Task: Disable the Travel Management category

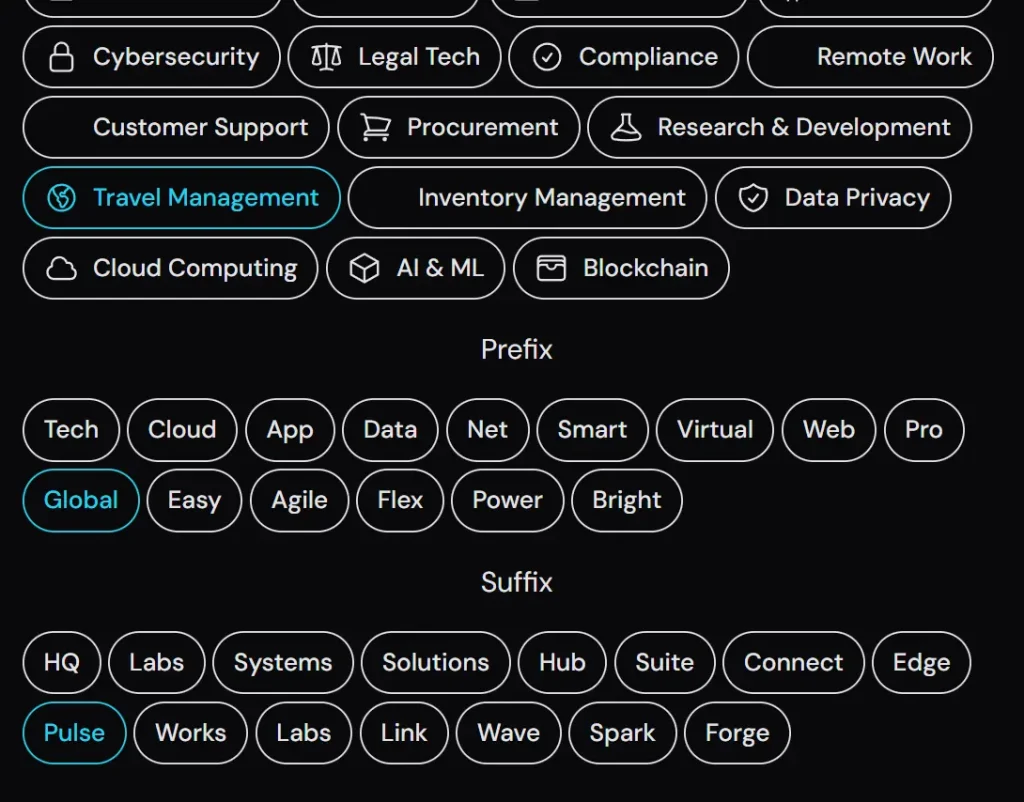Action: tap(181, 198)
